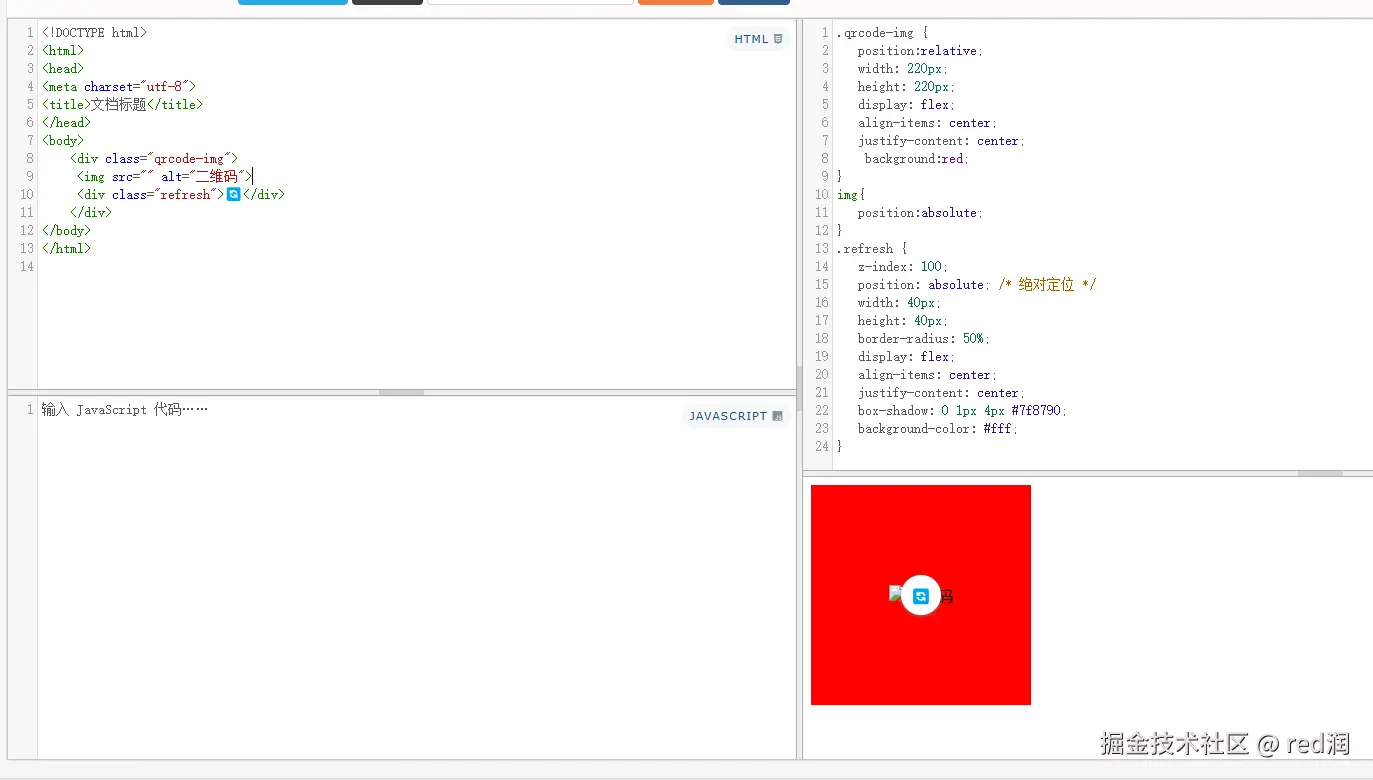Click the "position:relative;" CSS line

[920, 50]
